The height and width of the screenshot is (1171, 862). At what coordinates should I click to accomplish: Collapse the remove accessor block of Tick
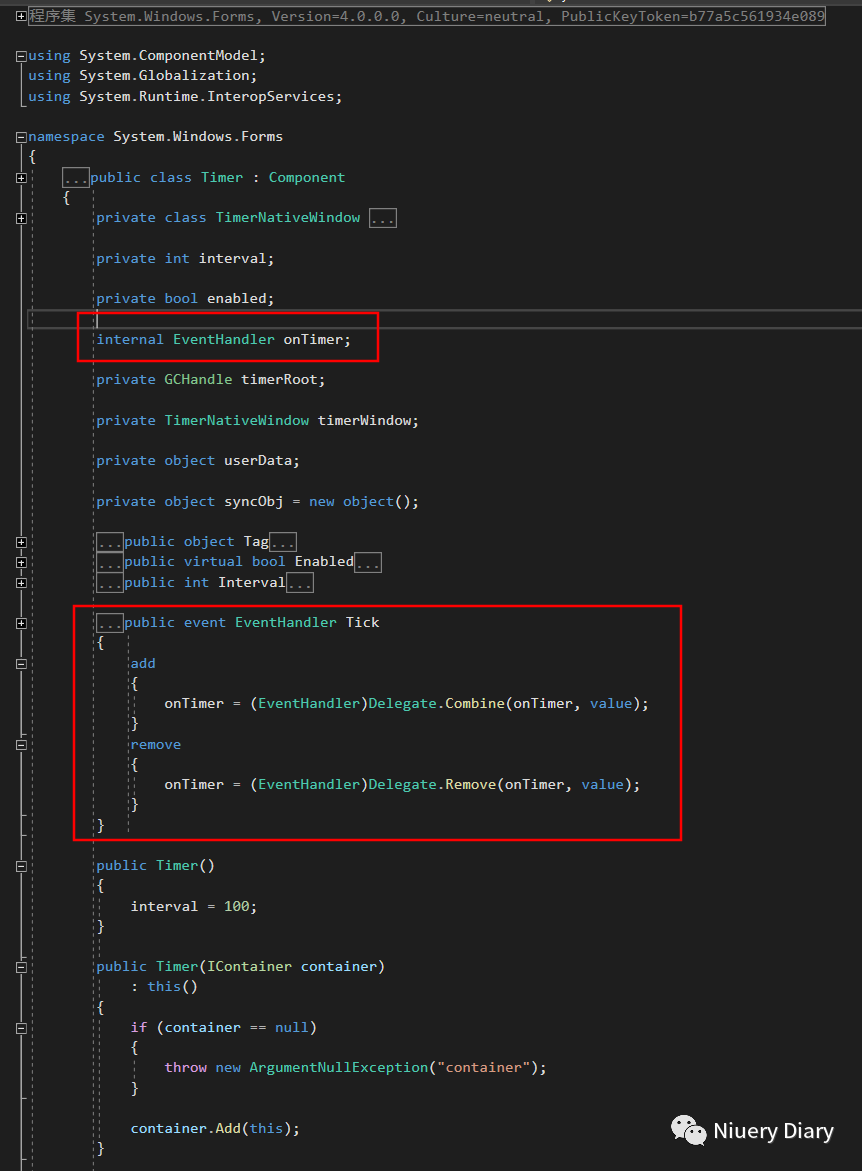pos(20,743)
